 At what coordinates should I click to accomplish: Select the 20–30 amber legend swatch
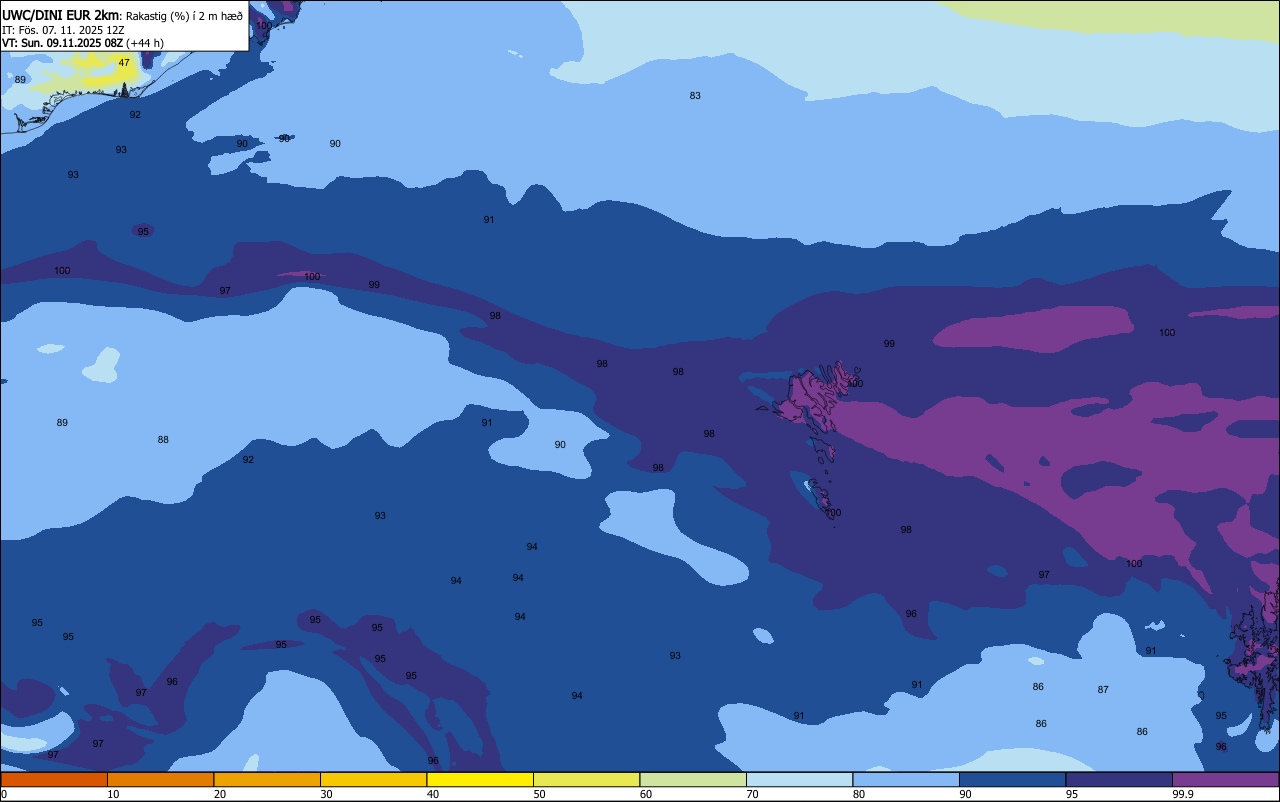tap(267, 779)
